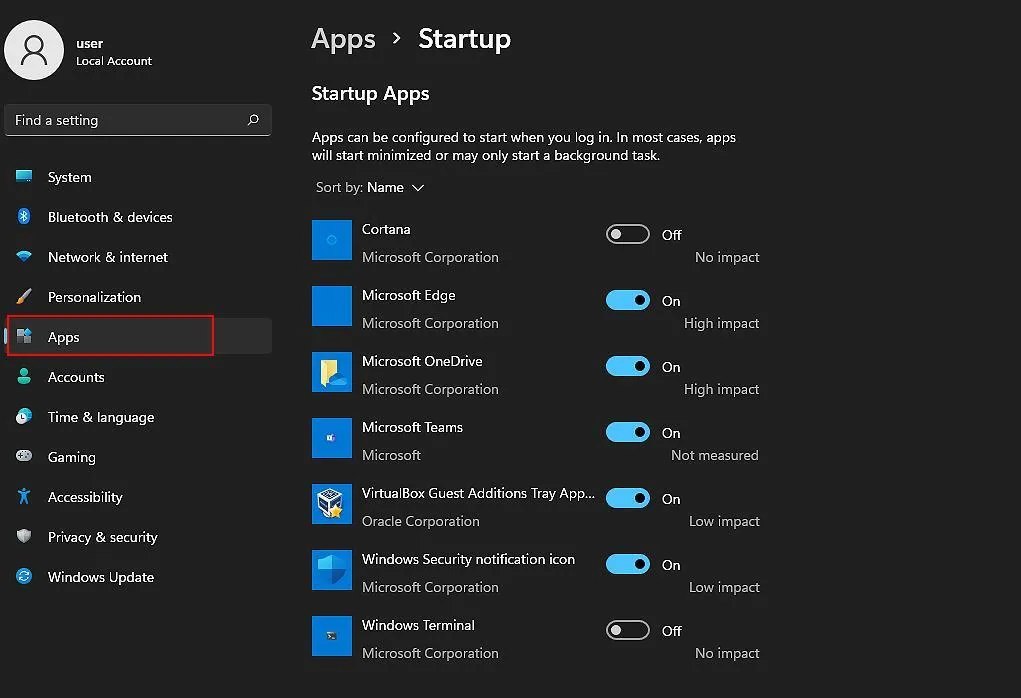This screenshot has width=1021, height=698.
Task: Click the Microsoft Teams app icon
Action: coord(331,438)
